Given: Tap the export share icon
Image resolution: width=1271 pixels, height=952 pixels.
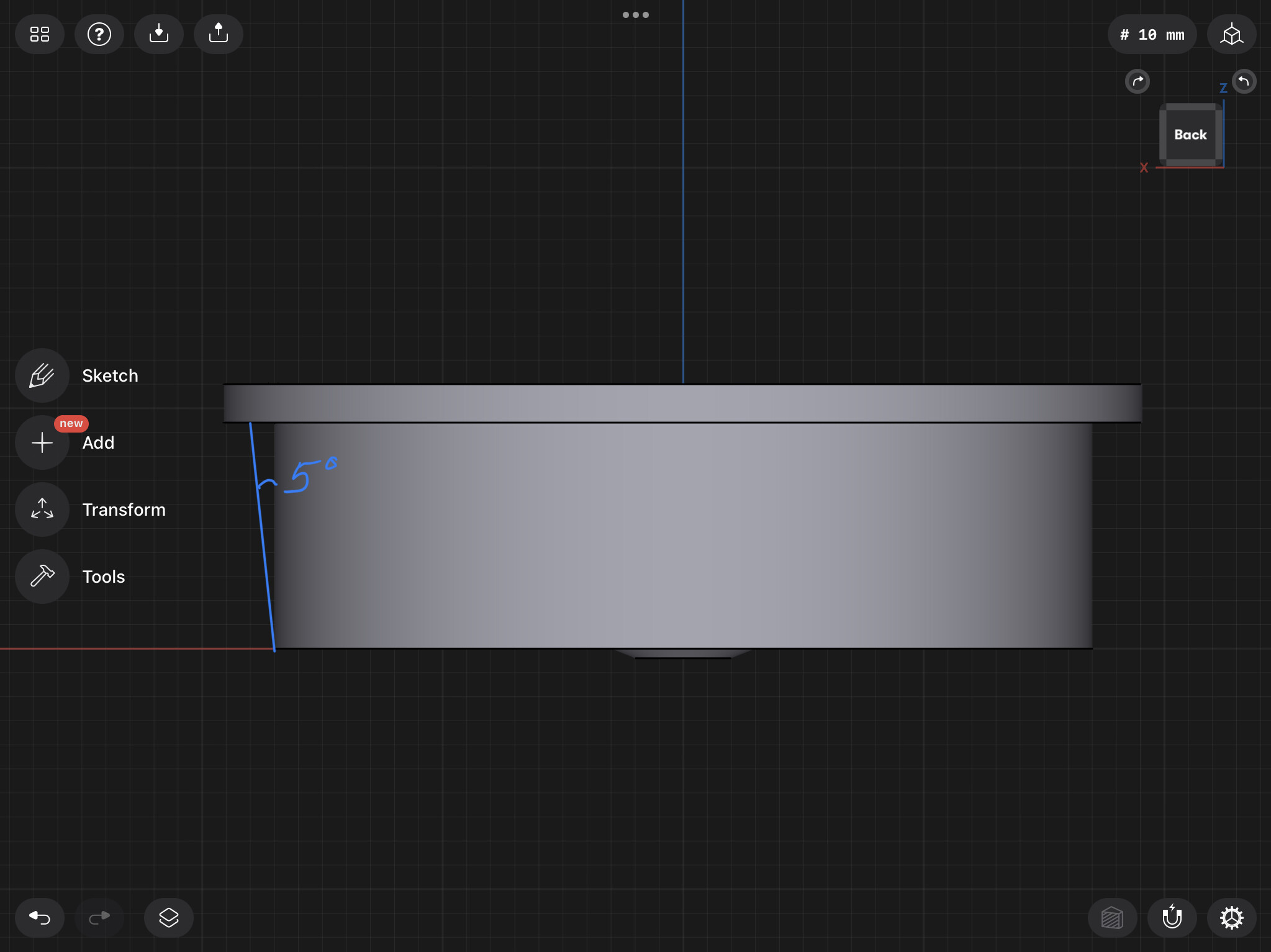Looking at the screenshot, I should tap(218, 34).
